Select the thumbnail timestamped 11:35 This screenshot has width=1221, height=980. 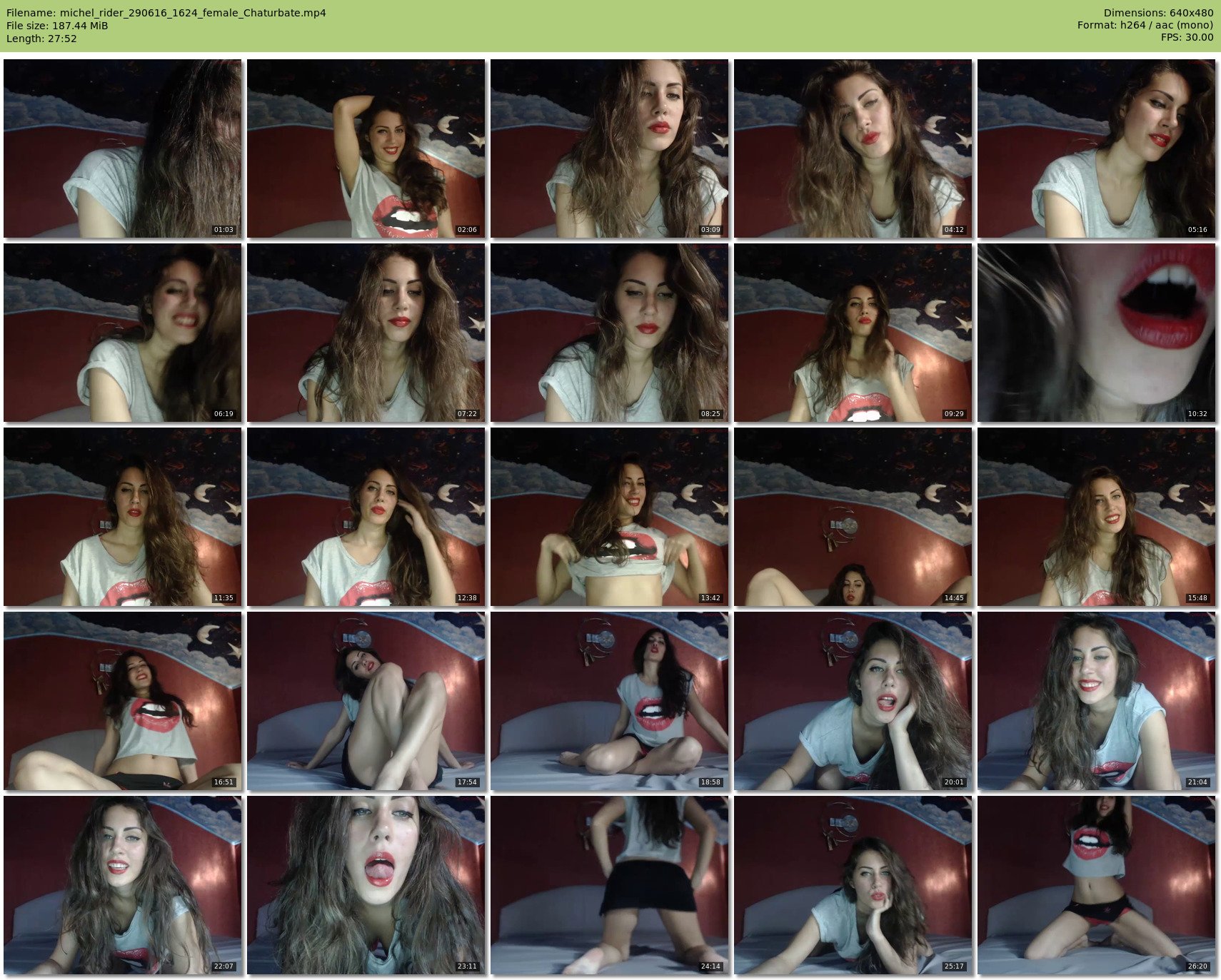(123, 517)
